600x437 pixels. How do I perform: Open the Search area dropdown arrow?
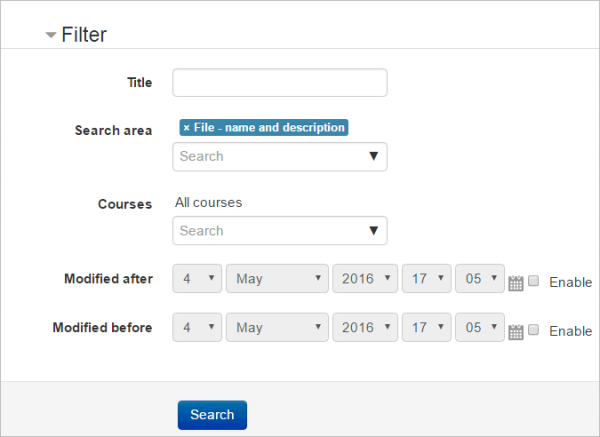pos(374,156)
